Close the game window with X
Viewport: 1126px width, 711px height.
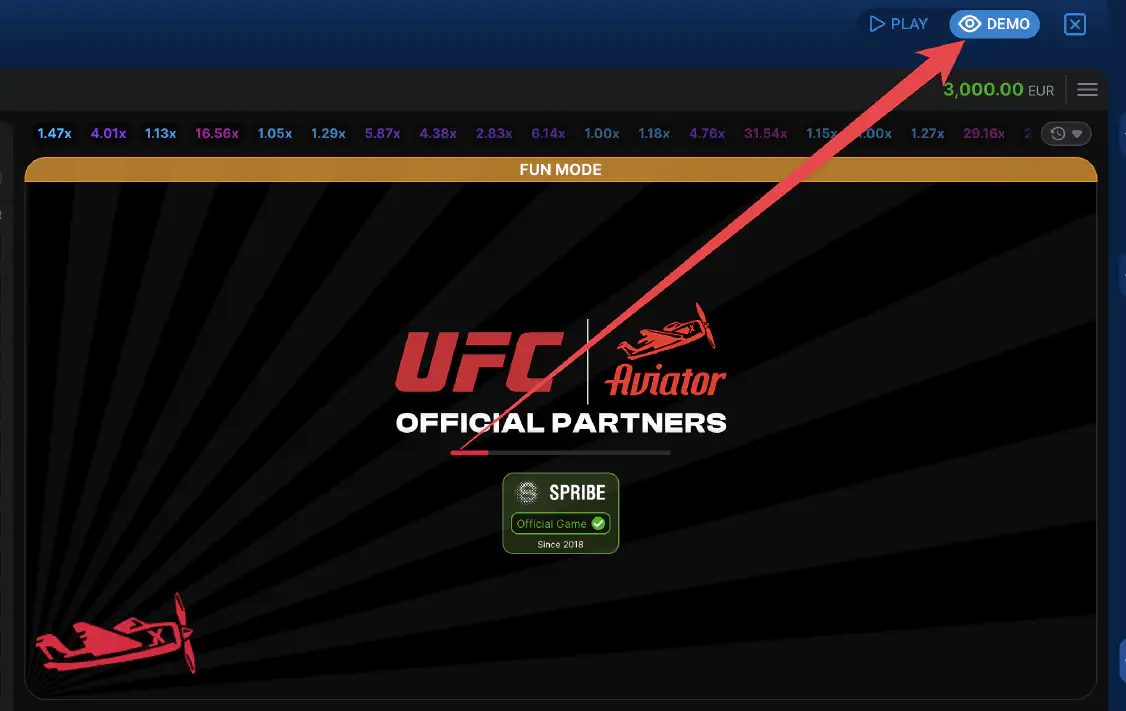click(1074, 24)
